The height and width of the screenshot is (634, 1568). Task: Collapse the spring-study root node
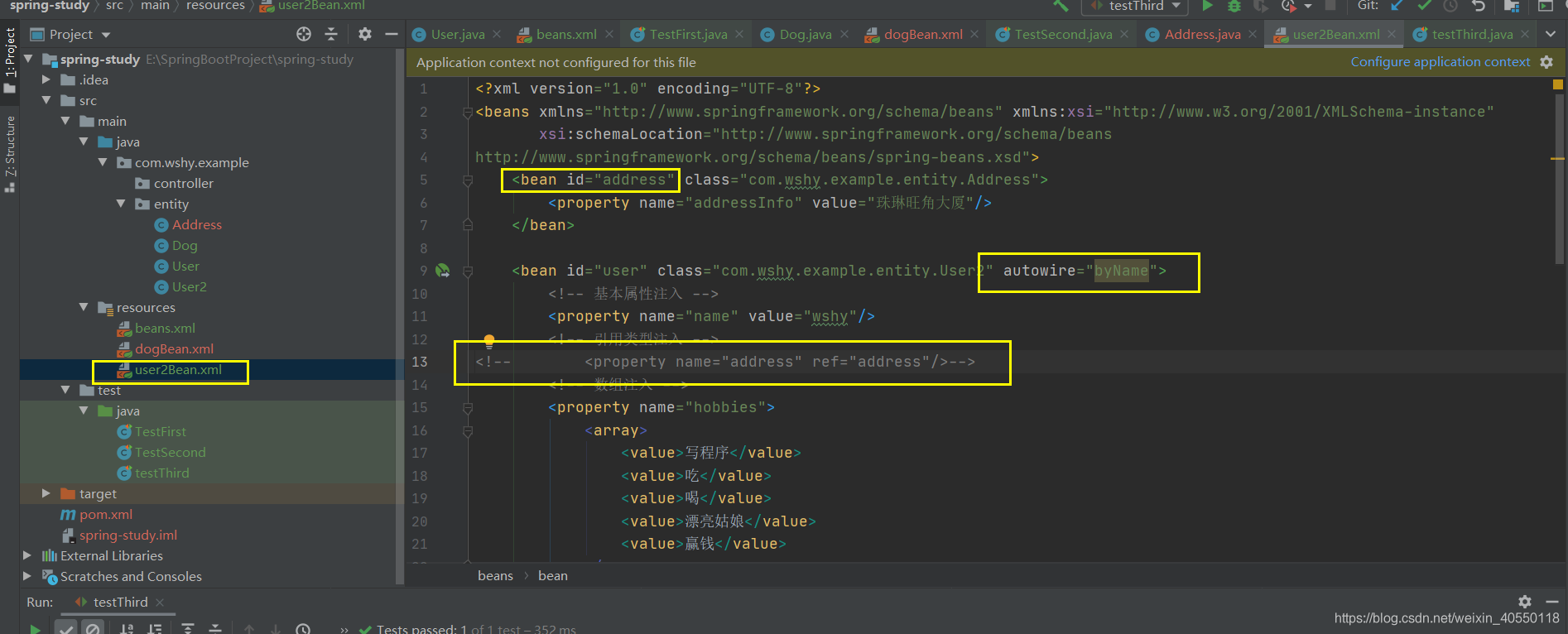coord(29,60)
